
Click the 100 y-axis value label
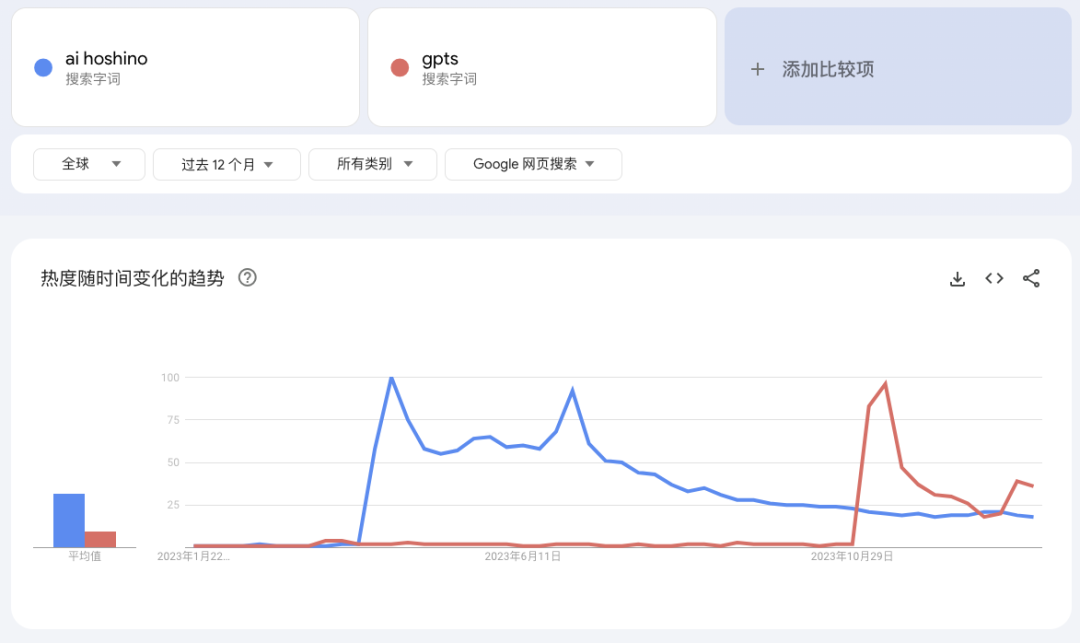pos(170,377)
